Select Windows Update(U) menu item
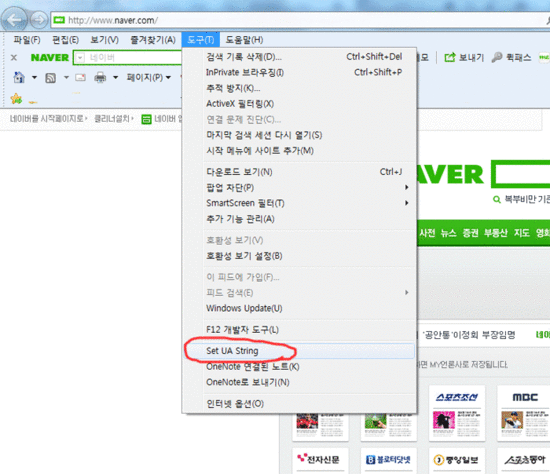Image resolution: width=550 pixels, height=474 pixels. click(299, 308)
